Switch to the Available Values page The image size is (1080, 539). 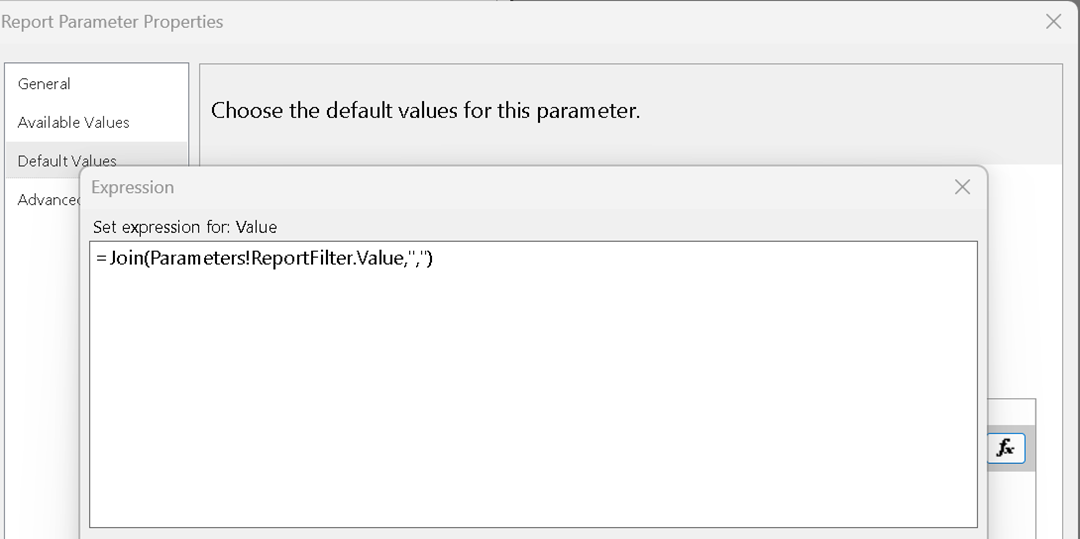point(73,122)
